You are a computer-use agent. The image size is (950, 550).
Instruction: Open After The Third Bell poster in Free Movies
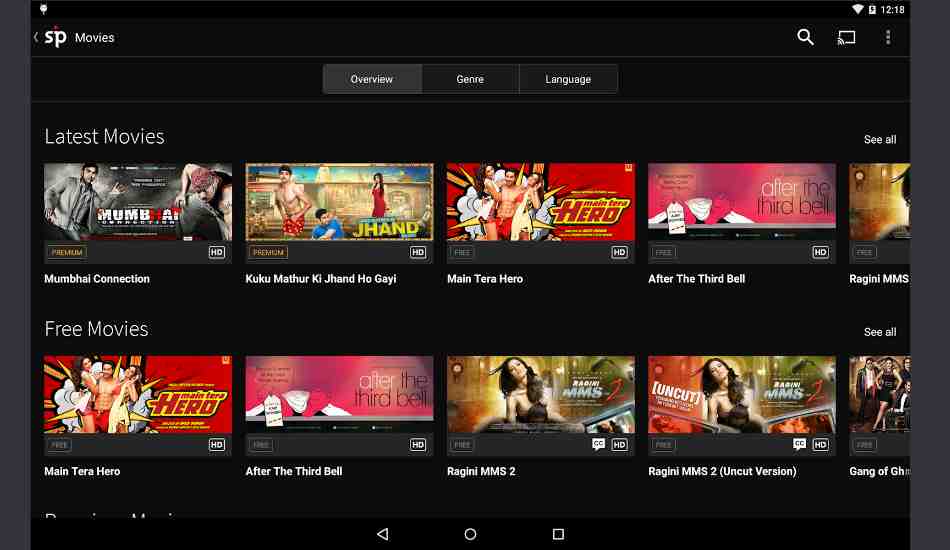coord(339,394)
